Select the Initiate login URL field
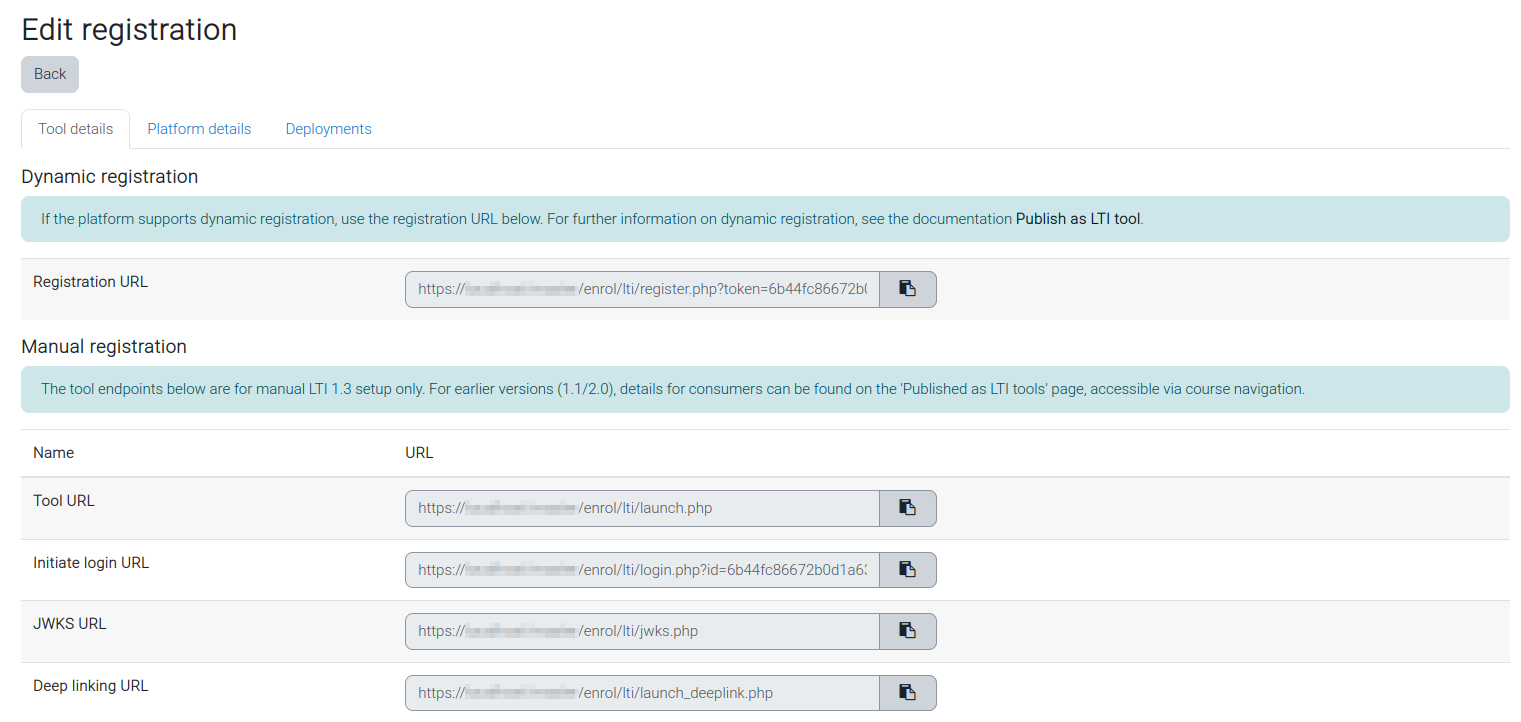1521x722 pixels. click(x=642, y=570)
